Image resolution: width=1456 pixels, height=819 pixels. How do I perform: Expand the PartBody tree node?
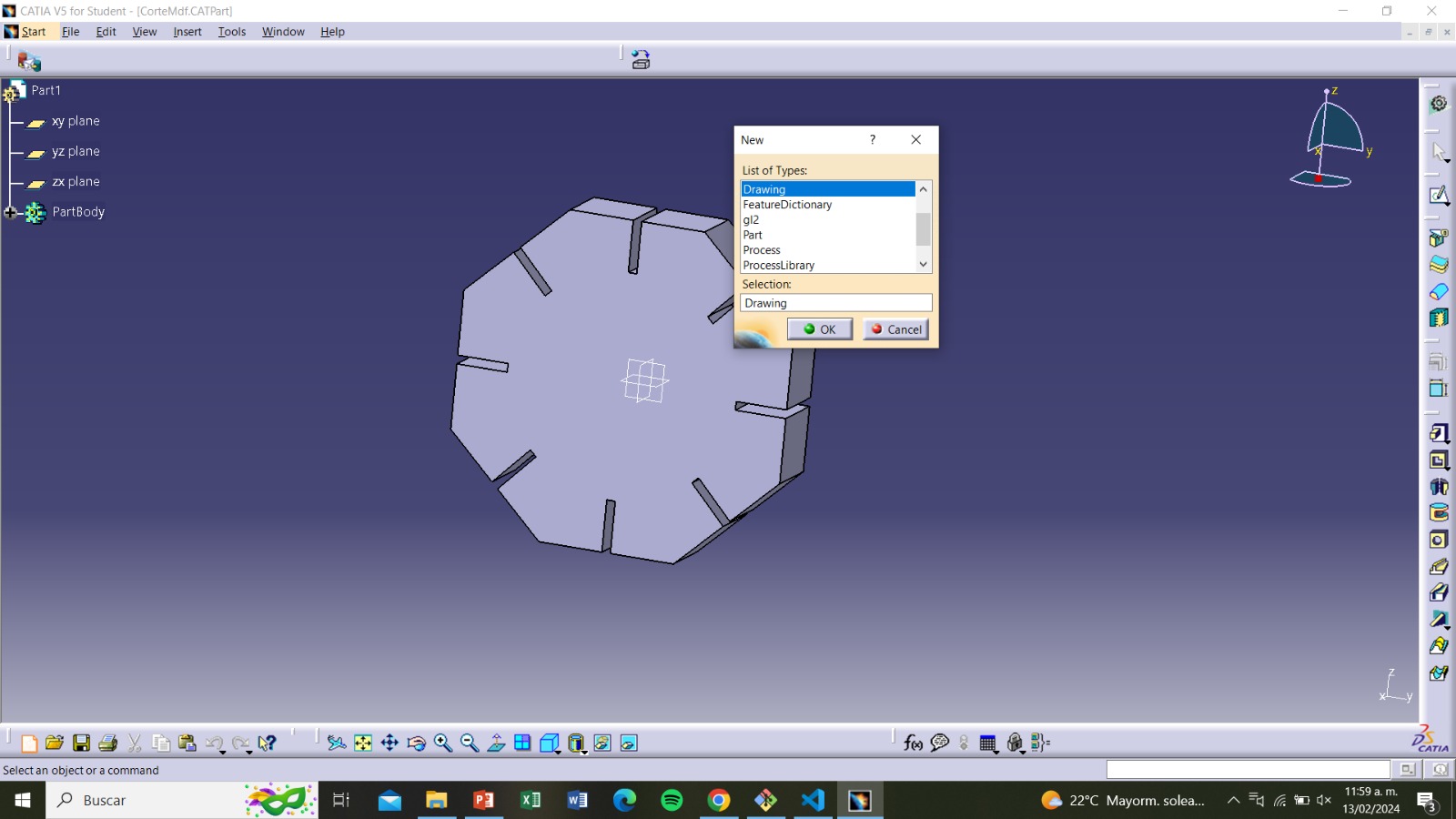point(10,213)
